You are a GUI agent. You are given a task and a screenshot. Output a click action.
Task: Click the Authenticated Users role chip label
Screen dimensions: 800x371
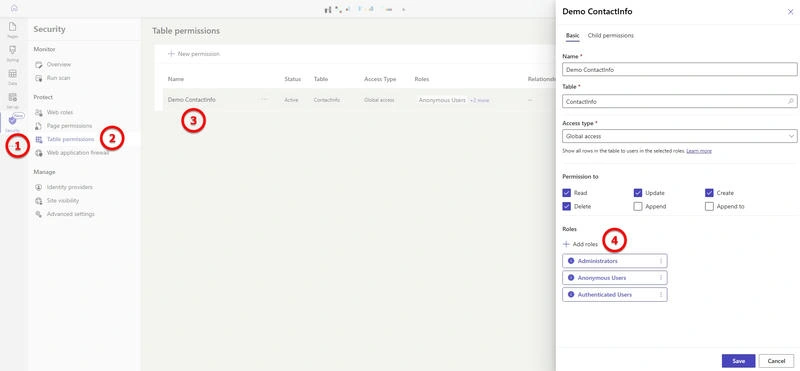605,294
